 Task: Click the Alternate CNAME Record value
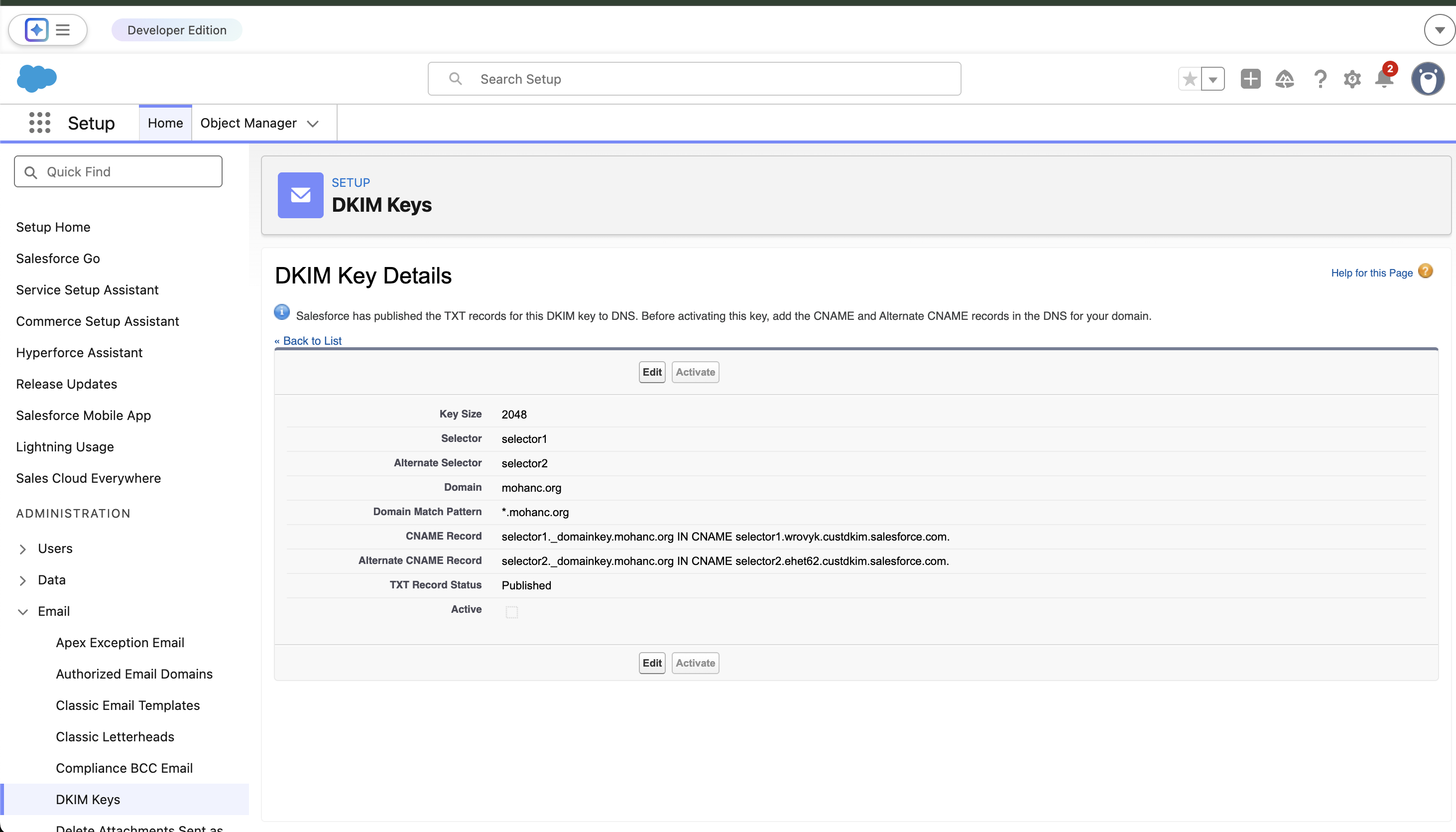725,560
